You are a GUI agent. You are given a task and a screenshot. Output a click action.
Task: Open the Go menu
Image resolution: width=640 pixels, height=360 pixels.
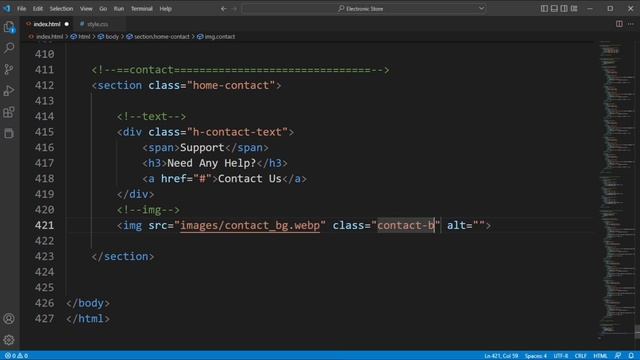tap(103, 9)
